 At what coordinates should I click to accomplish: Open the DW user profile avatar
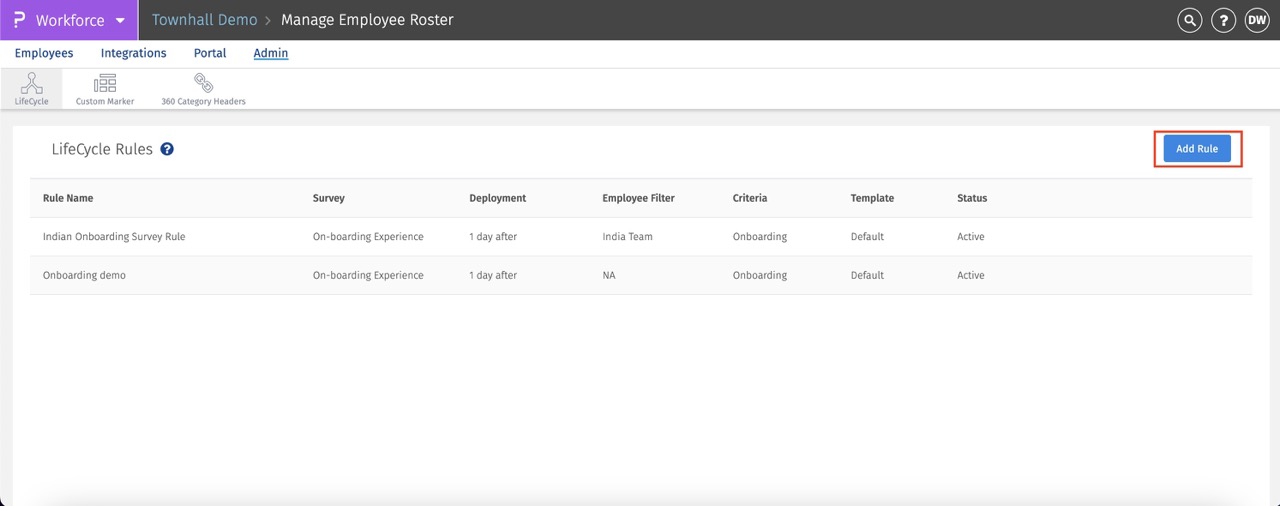(x=1257, y=20)
